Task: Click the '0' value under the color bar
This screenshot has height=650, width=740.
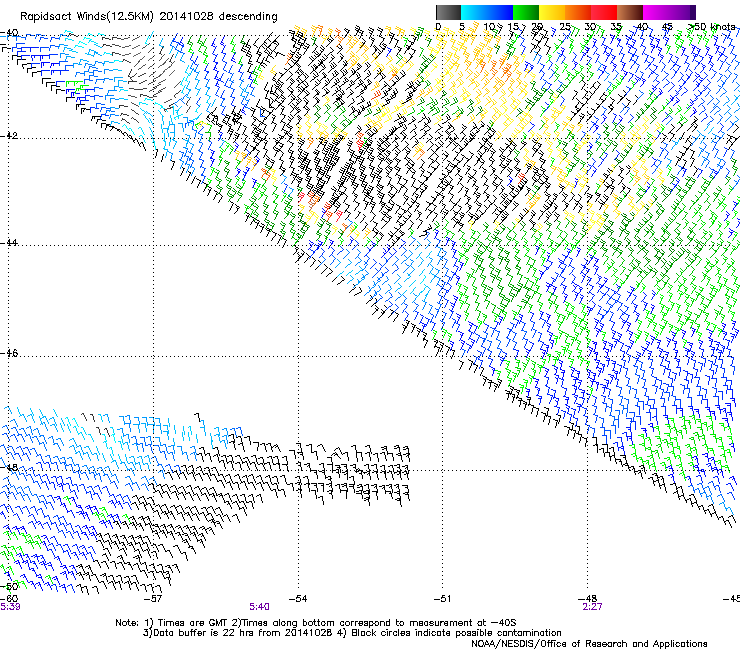Action: click(x=438, y=27)
